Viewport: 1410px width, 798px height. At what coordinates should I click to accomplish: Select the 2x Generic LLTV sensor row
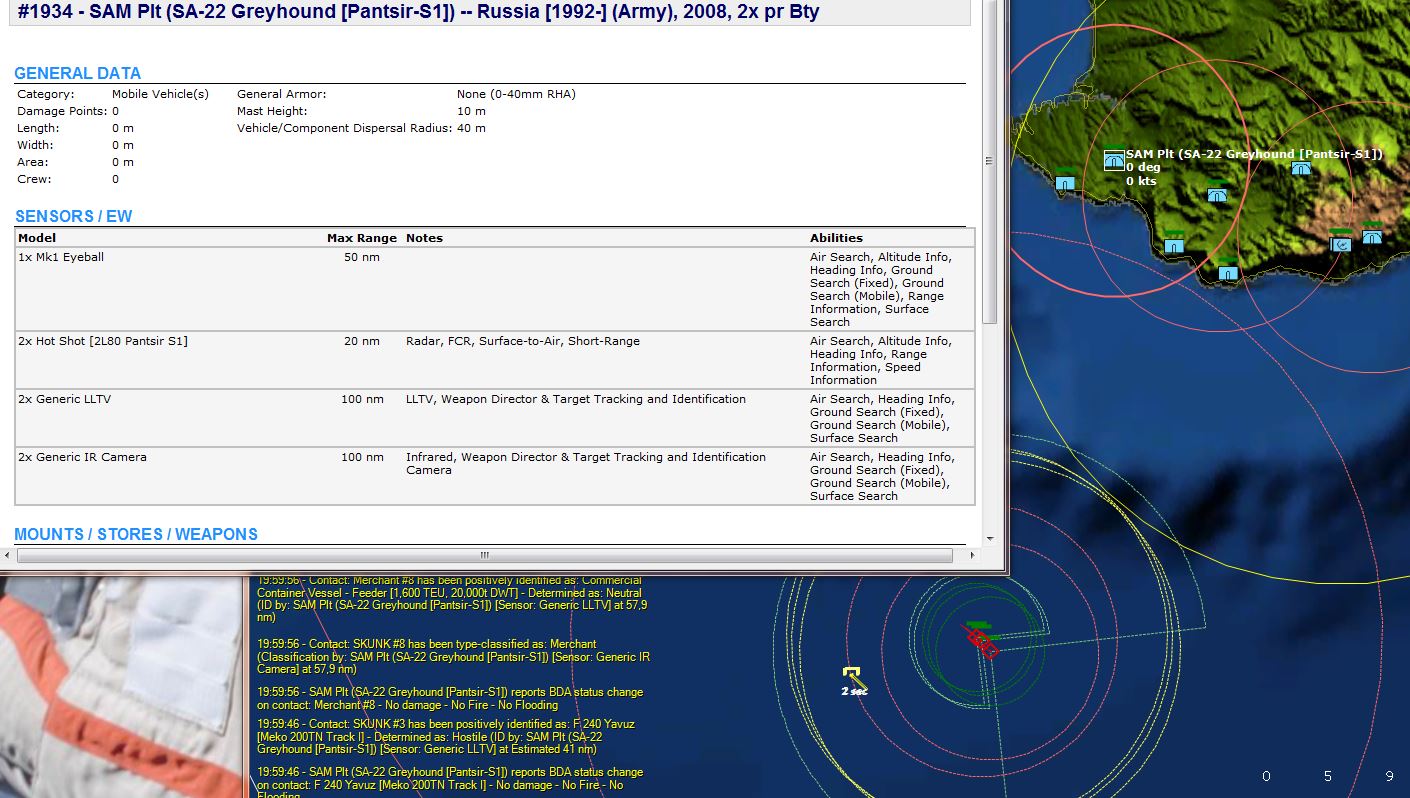tap(495, 418)
